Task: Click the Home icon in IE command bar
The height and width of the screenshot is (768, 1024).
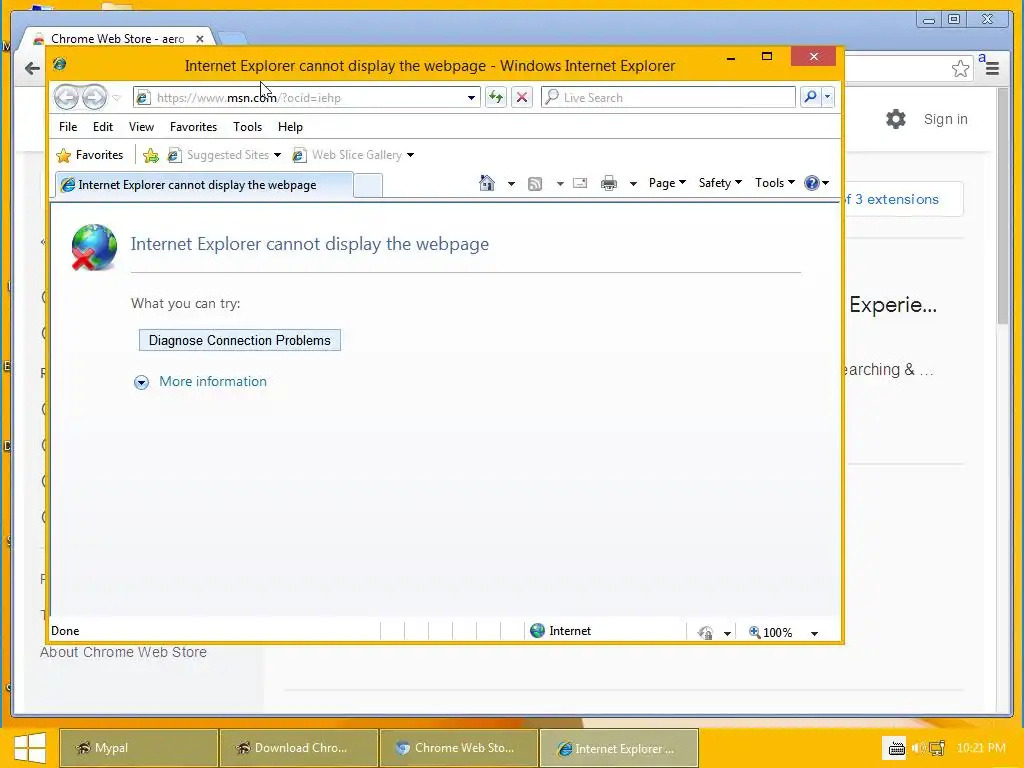Action: click(x=487, y=184)
